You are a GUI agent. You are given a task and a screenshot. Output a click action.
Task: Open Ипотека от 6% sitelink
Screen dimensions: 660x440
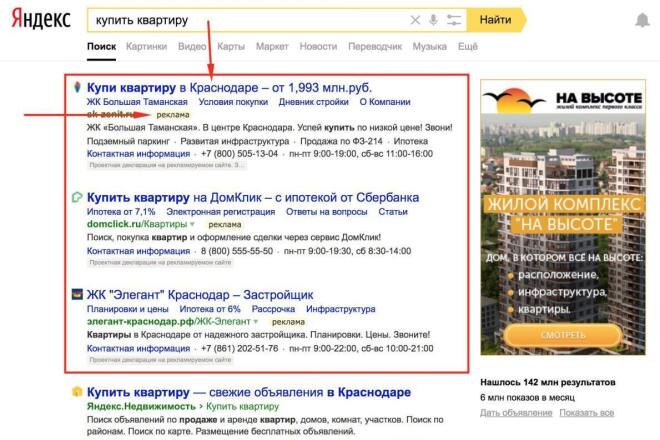pos(210,309)
